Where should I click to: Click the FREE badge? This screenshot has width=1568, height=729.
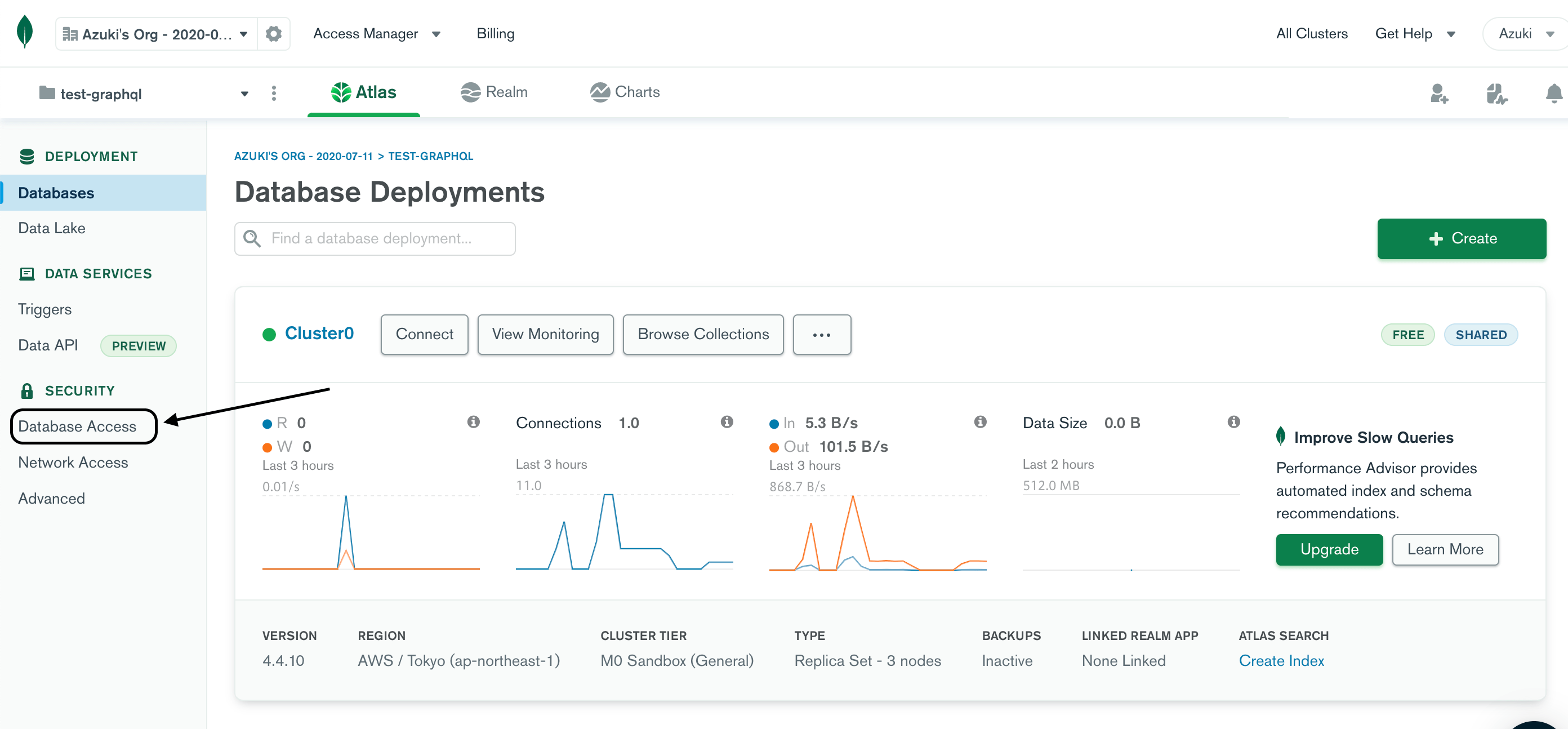point(1408,335)
